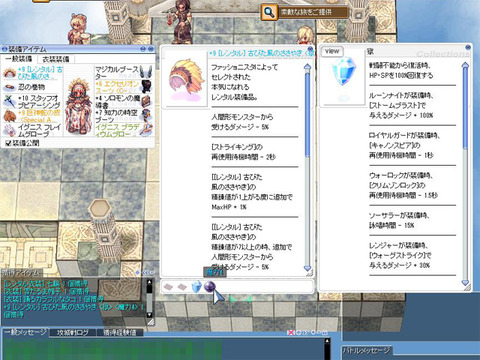Click the card description window scrollbar thumb
The height and width of the screenshot is (360, 480).
(x=465, y=109)
